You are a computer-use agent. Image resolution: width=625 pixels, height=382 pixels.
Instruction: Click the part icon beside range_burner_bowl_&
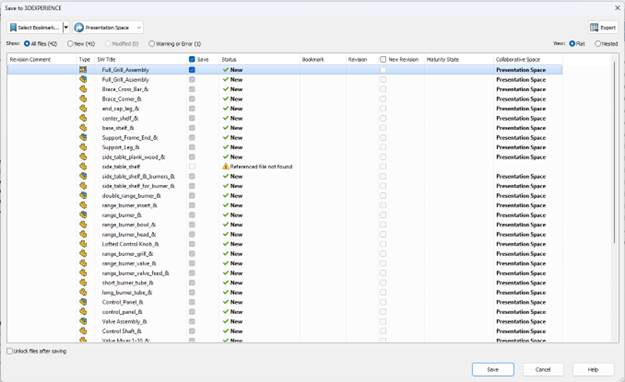click(83, 224)
